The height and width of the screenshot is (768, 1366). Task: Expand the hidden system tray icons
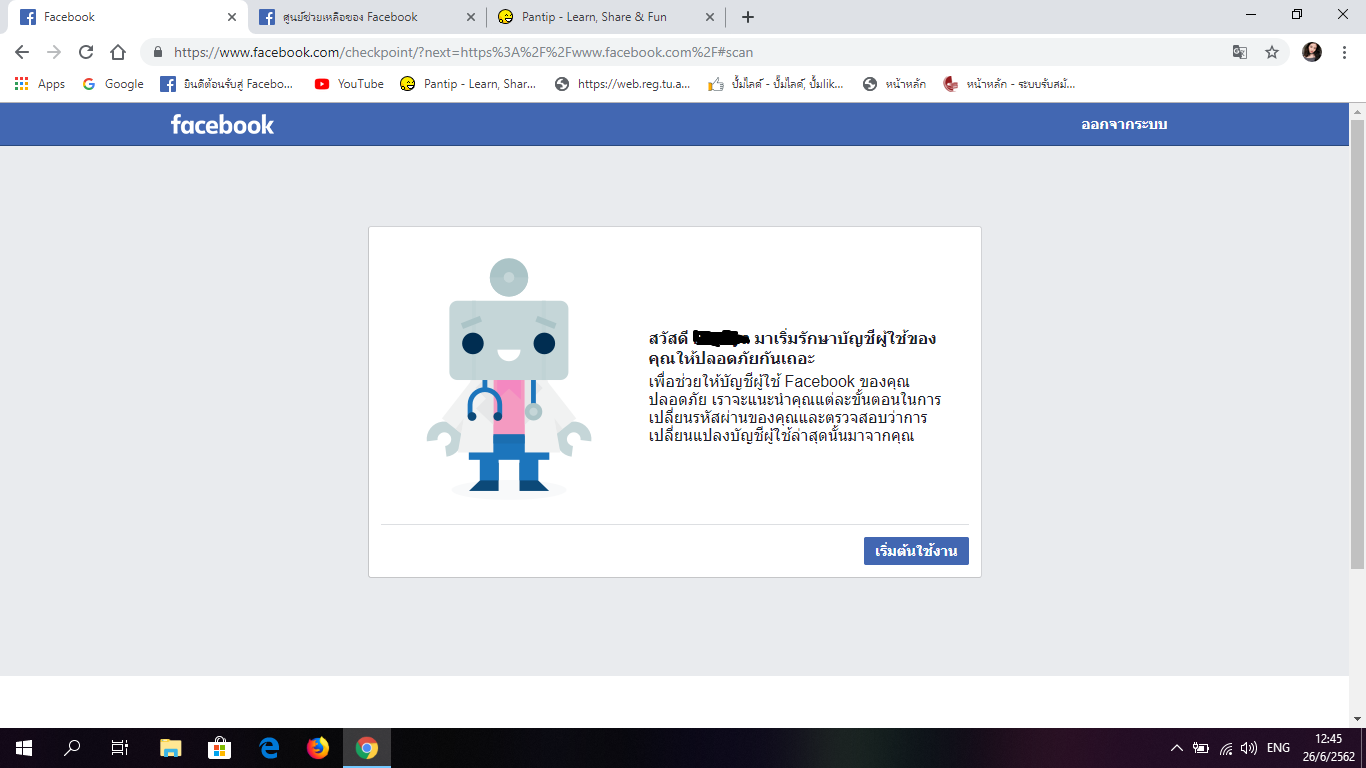(1177, 748)
